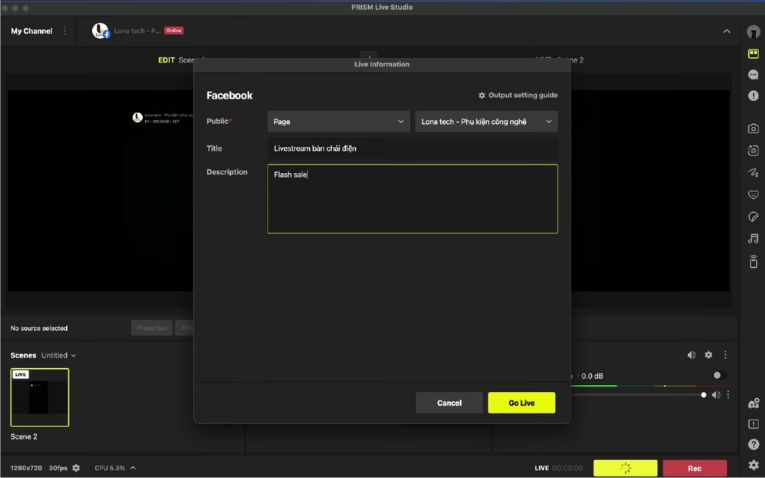This screenshot has height=478, width=765.
Task: Toggle the audio mixer on/off switch
Action: click(719, 376)
